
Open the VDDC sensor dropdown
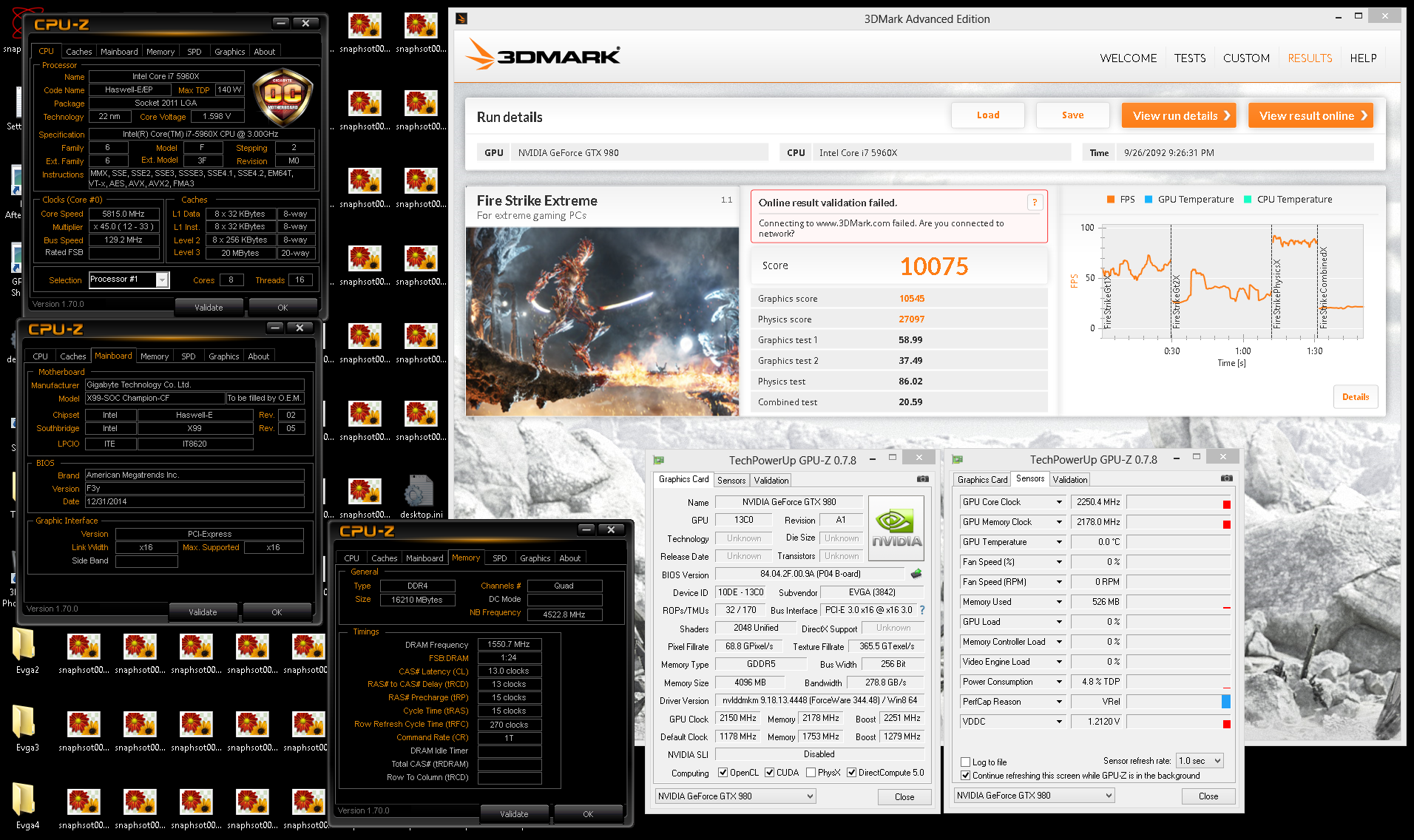point(1059,722)
